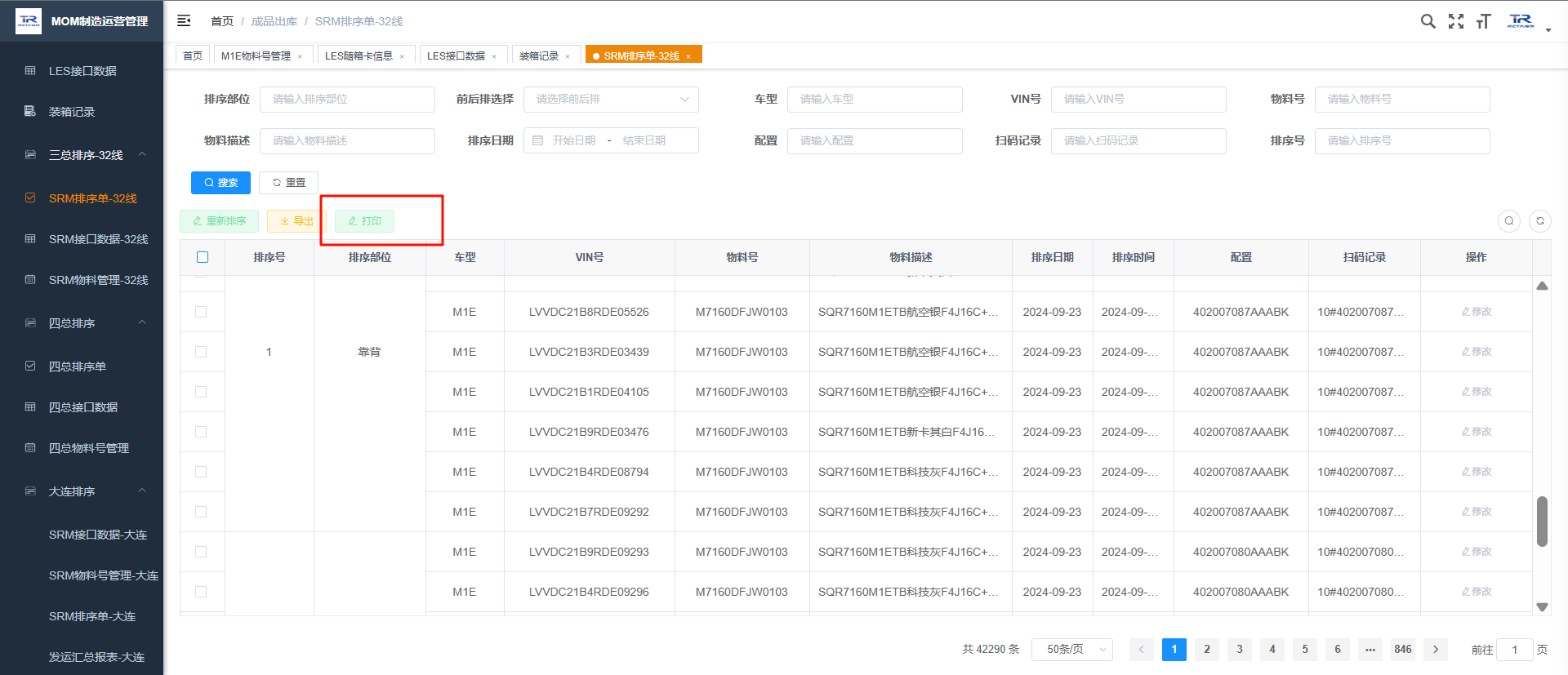Open user avatar logo menu
Screen dimensions: 1568x675
click(x=1521, y=21)
